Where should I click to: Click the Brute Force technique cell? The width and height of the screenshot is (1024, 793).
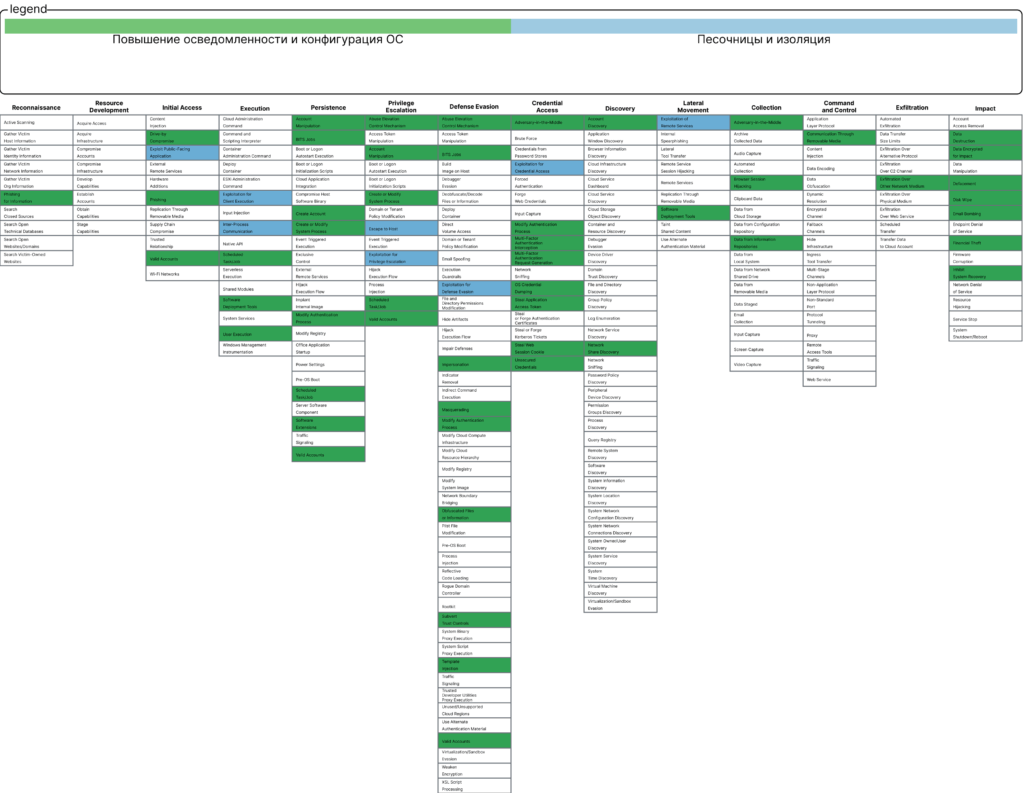coord(546,138)
